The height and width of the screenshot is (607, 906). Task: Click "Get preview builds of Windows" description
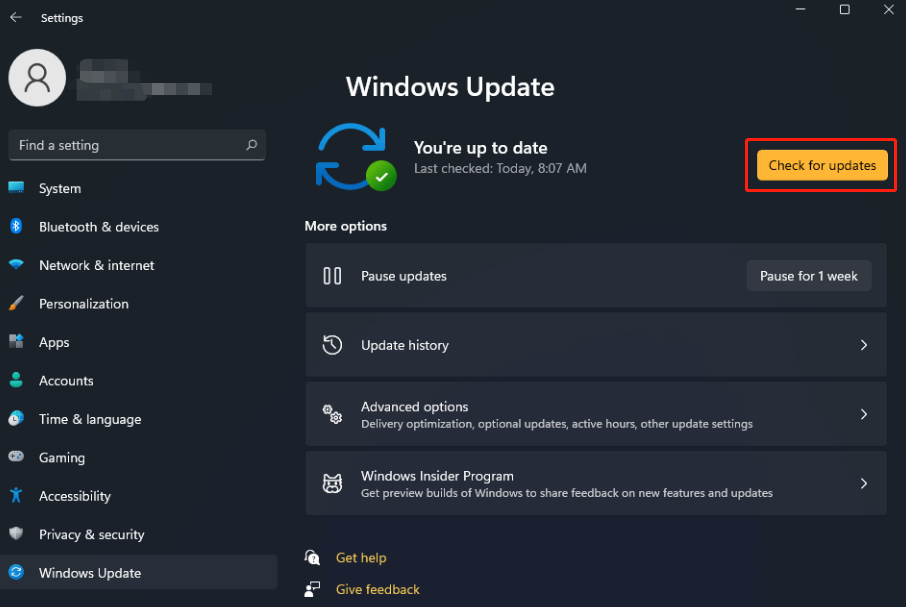click(567, 493)
